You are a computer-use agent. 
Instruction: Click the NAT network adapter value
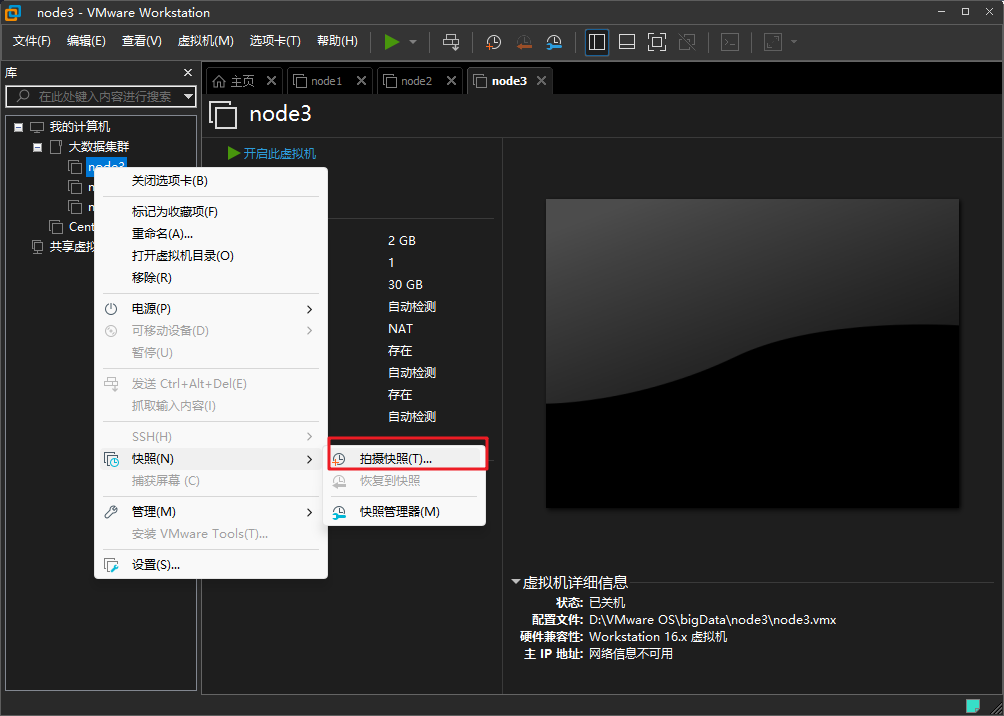pos(400,329)
